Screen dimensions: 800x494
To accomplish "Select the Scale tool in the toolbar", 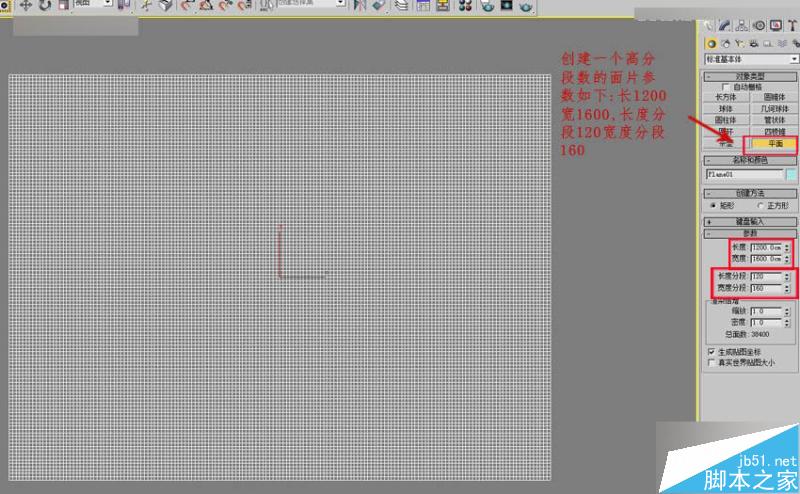I will 63,6.
